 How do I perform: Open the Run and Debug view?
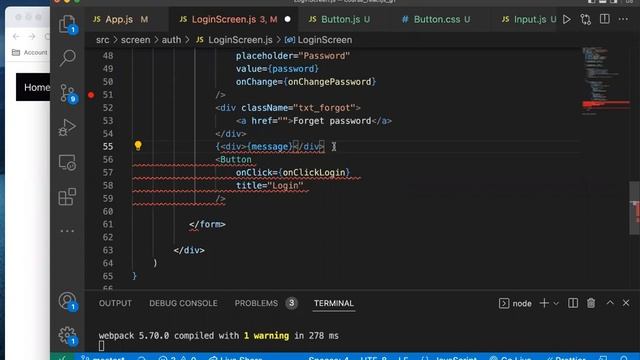tap(67, 127)
